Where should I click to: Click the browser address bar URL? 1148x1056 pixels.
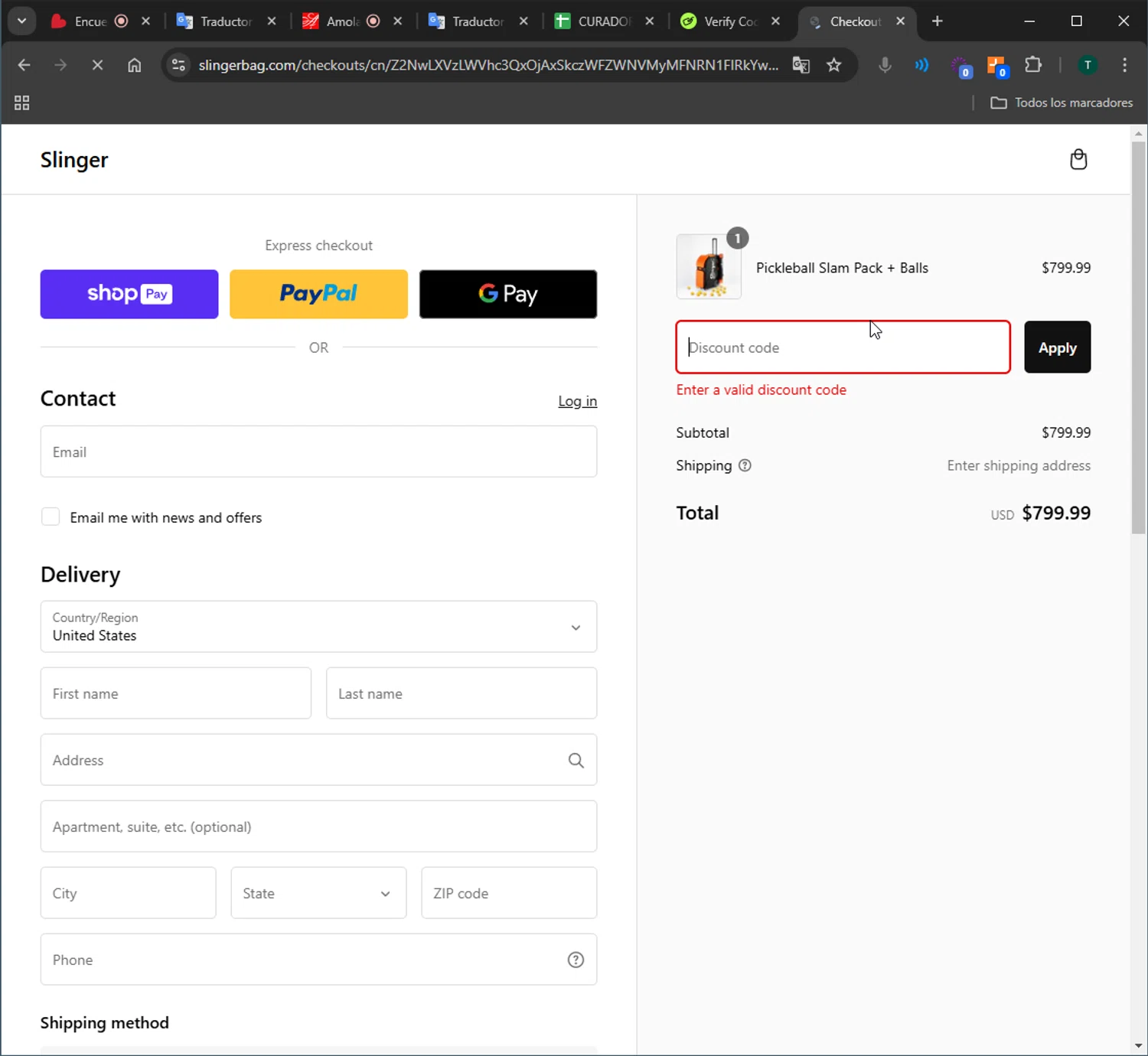pos(488,65)
